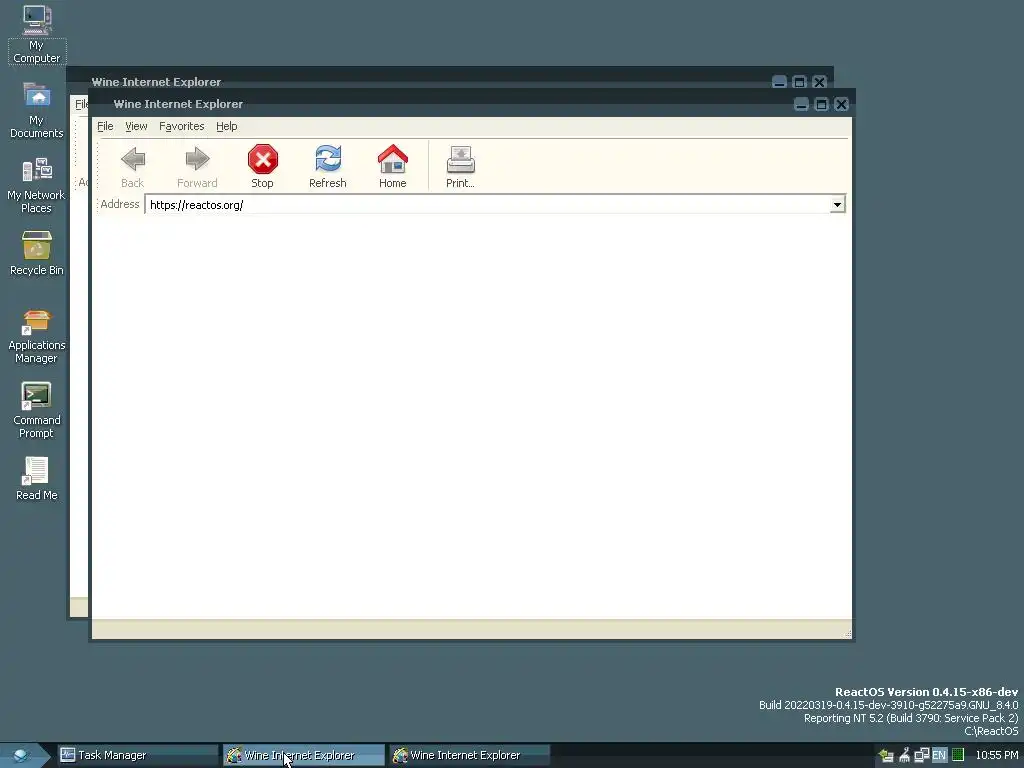Screen dimensions: 1024x768
Task: Click the resize grip in the status bar corner
Action: point(847,633)
